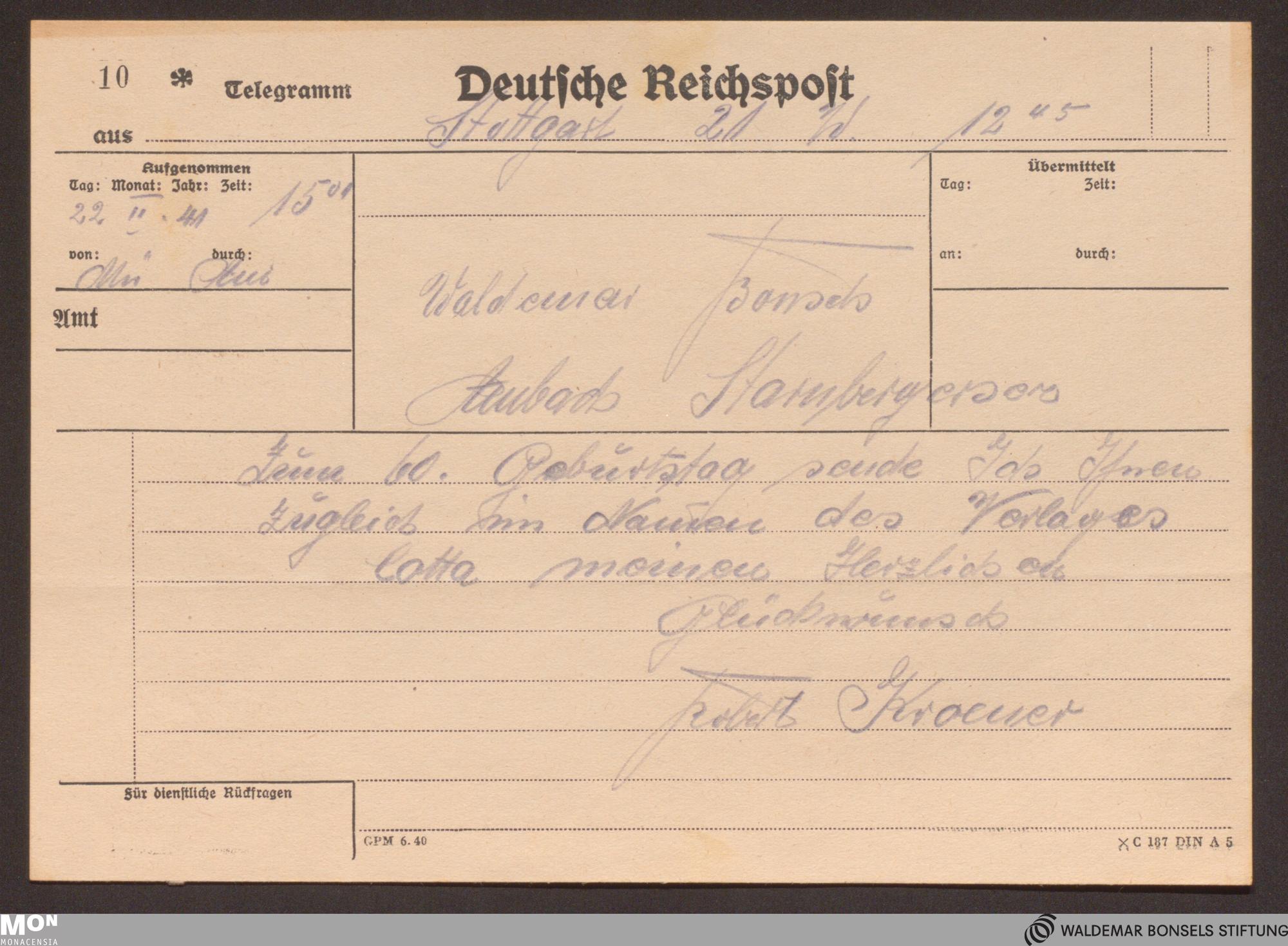This screenshot has width=1288, height=946.
Task: Click the "durch:" label under Übermittelt
Action: tap(1095, 254)
